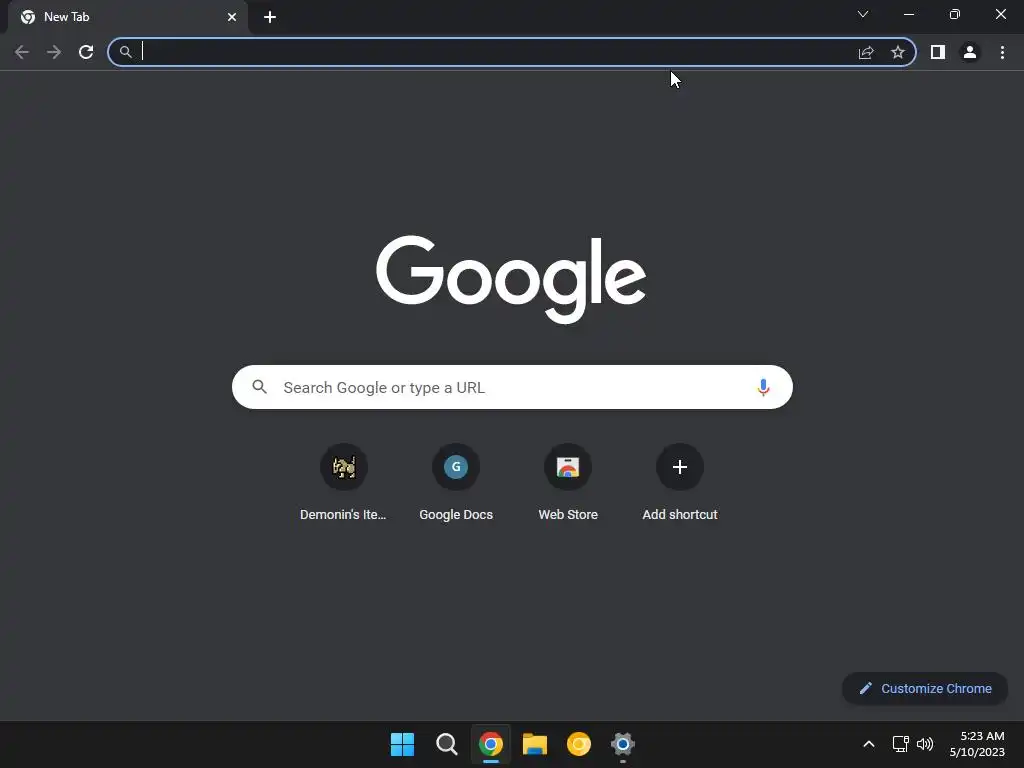
Task: Open Settings gear in taskbar
Action: (623, 744)
